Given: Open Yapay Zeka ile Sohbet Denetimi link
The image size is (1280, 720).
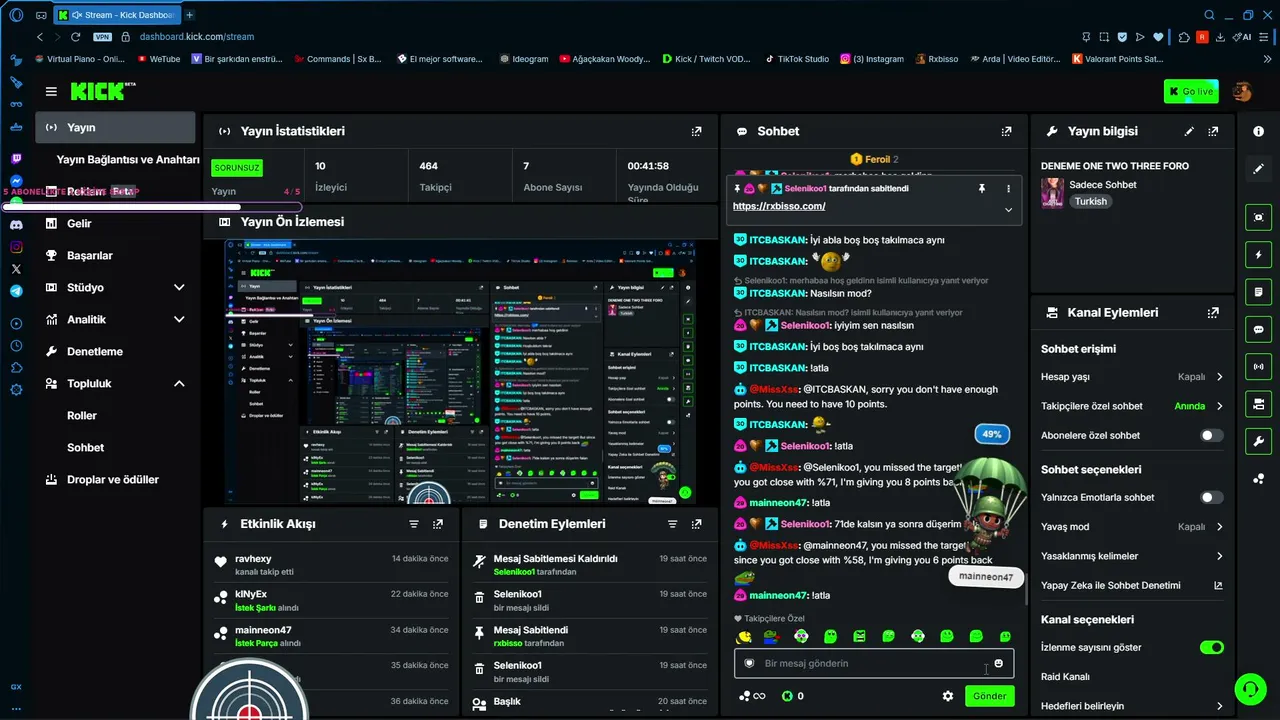Looking at the screenshot, I should [x=1132, y=585].
